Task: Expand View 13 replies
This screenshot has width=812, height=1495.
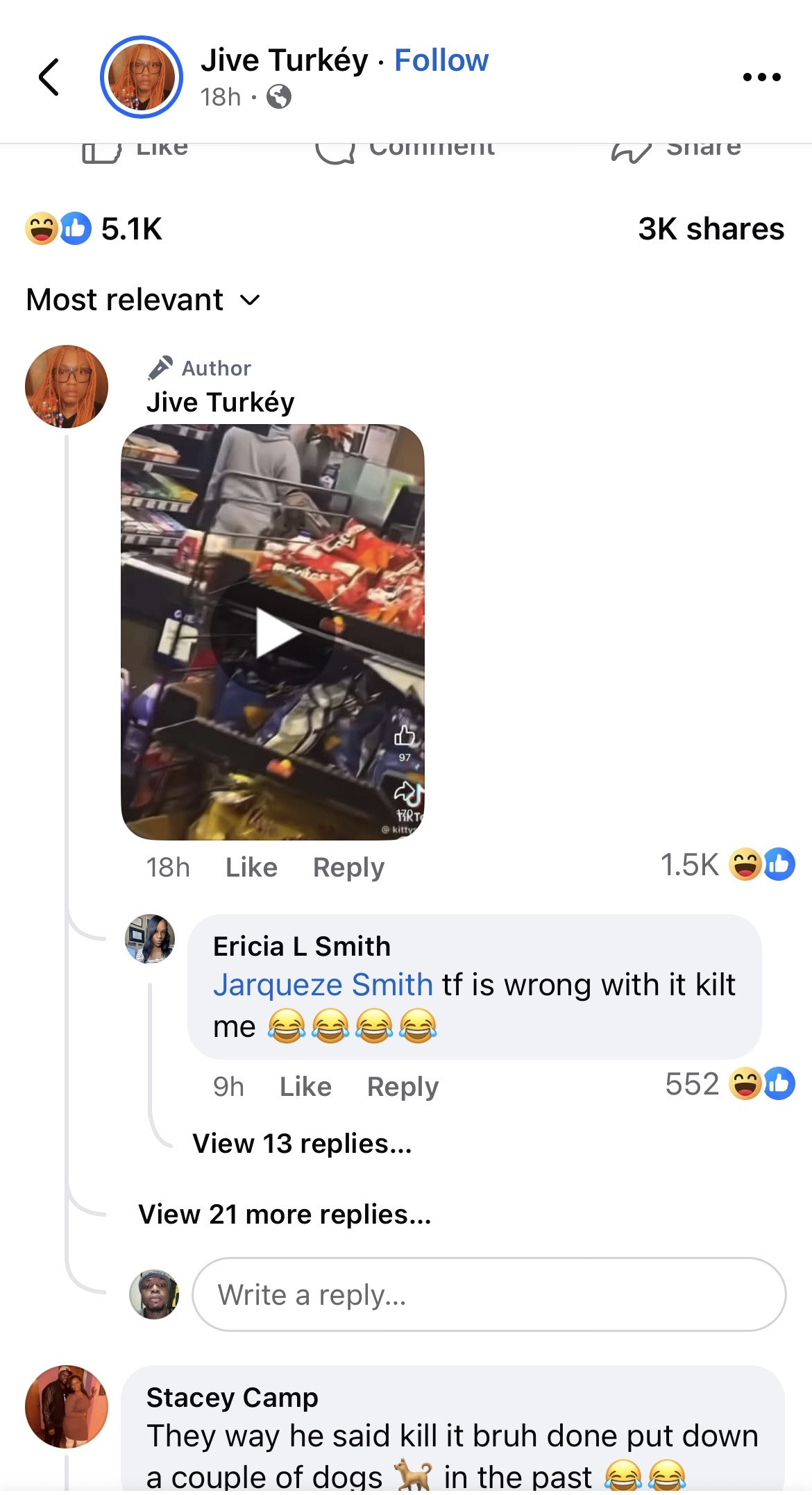Action: 302,1144
